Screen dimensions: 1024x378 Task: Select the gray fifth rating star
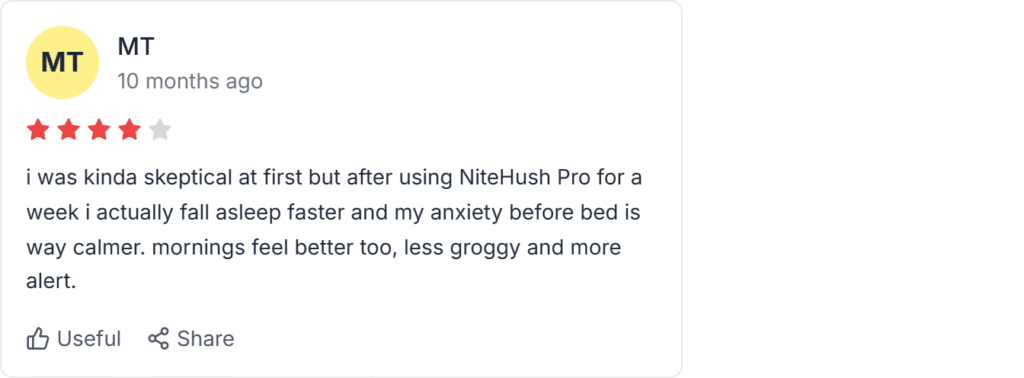tap(160, 130)
